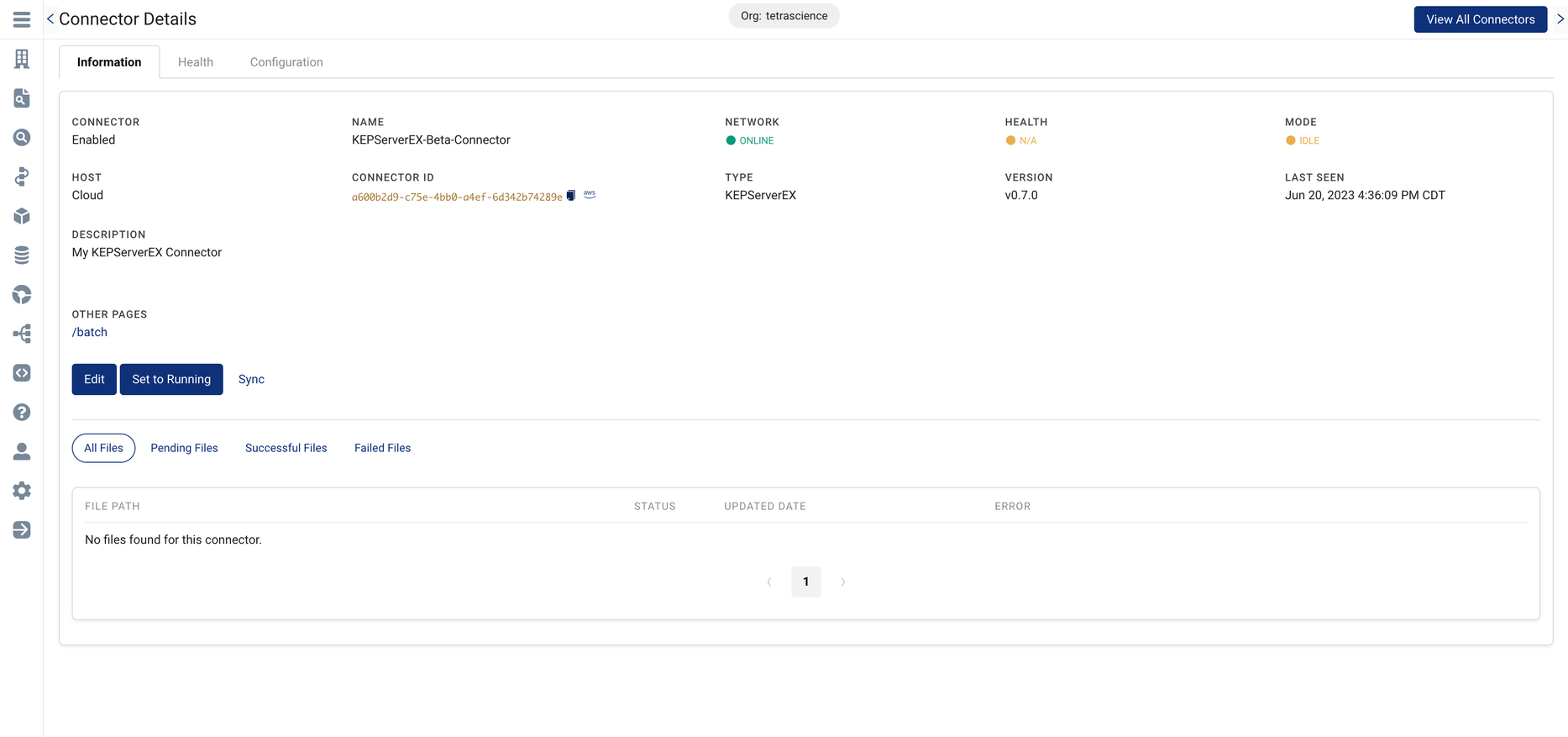Click View All Connectors button
Image resolution: width=1568 pixels, height=737 pixels.
(1480, 19)
